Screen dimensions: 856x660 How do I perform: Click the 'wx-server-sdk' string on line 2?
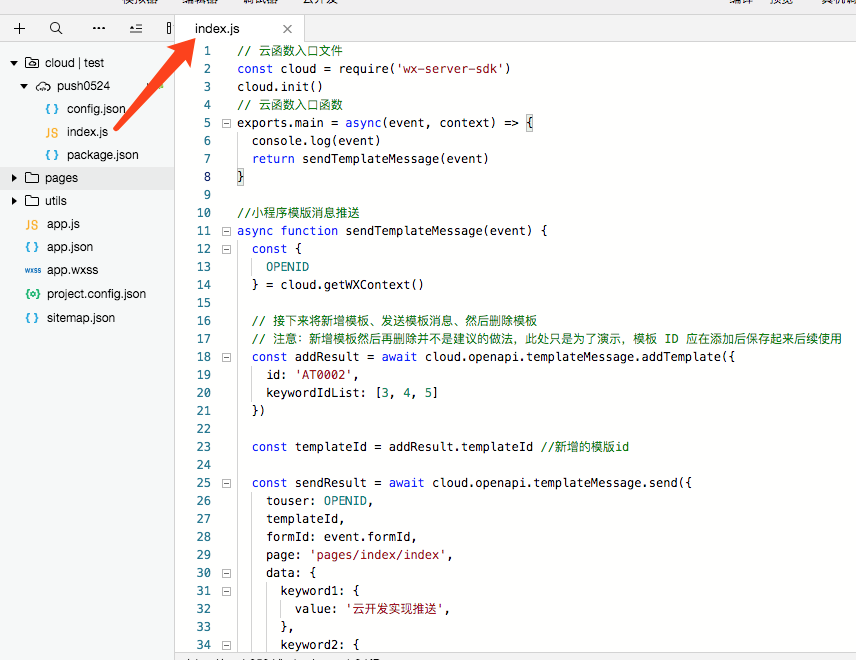pos(450,69)
